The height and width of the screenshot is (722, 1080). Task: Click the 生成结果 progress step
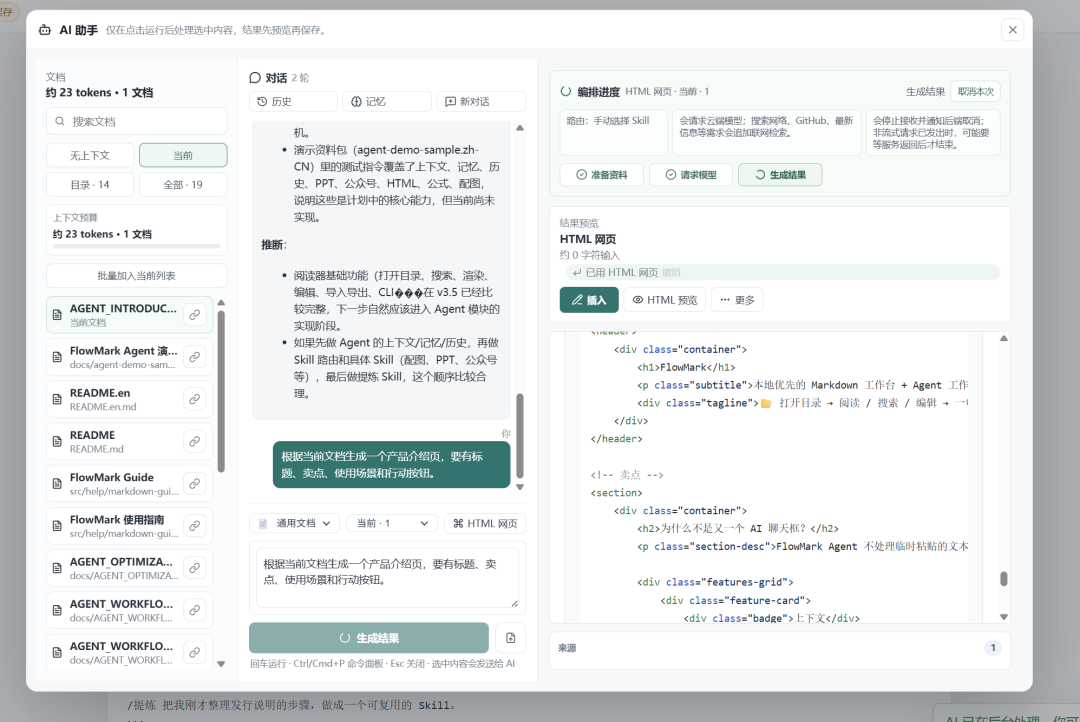click(x=780, y=175)
